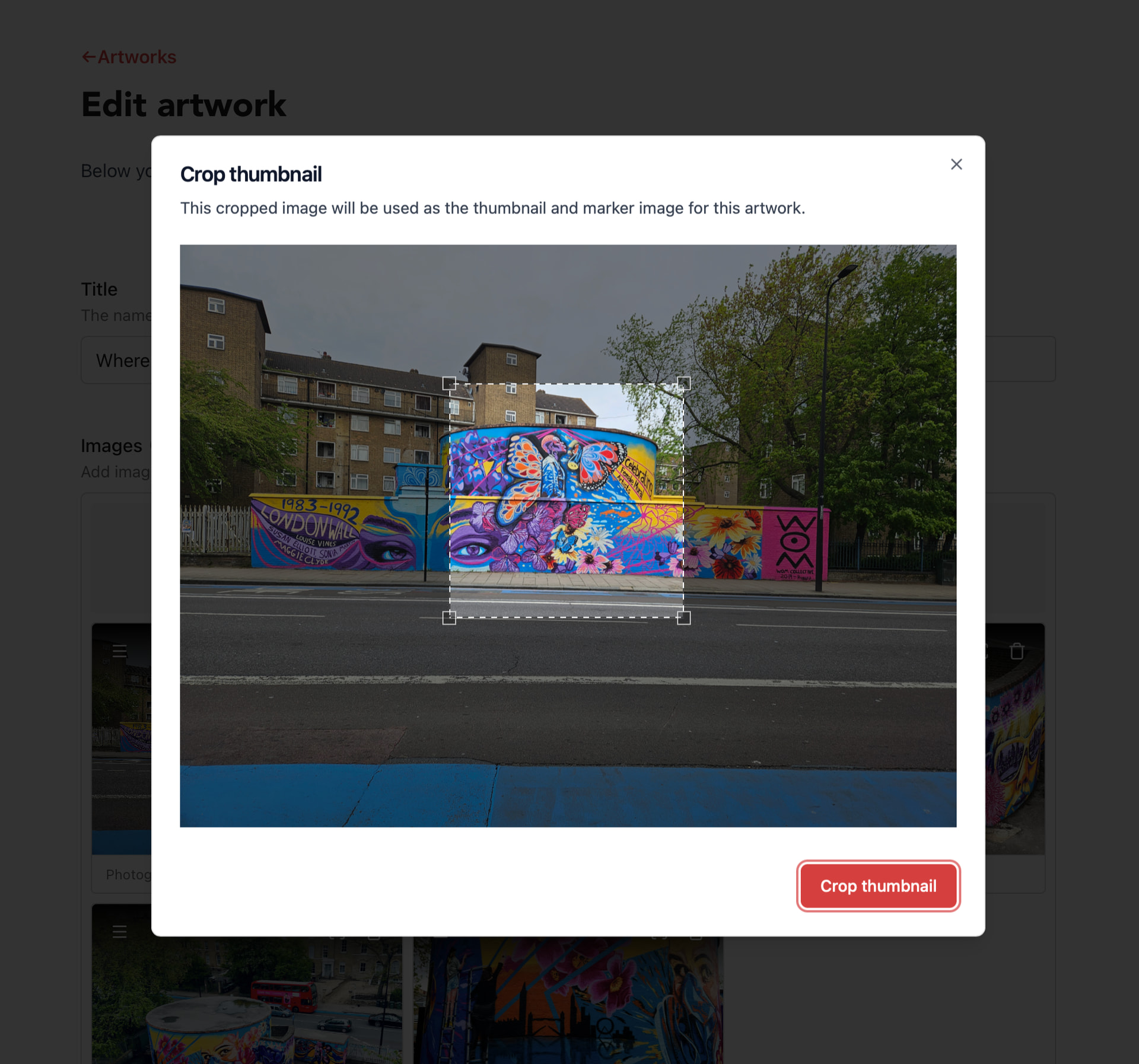Click the reorder handle on the bus photo card
Viewport: 1139px width, 1064px height.
[120, 932]
